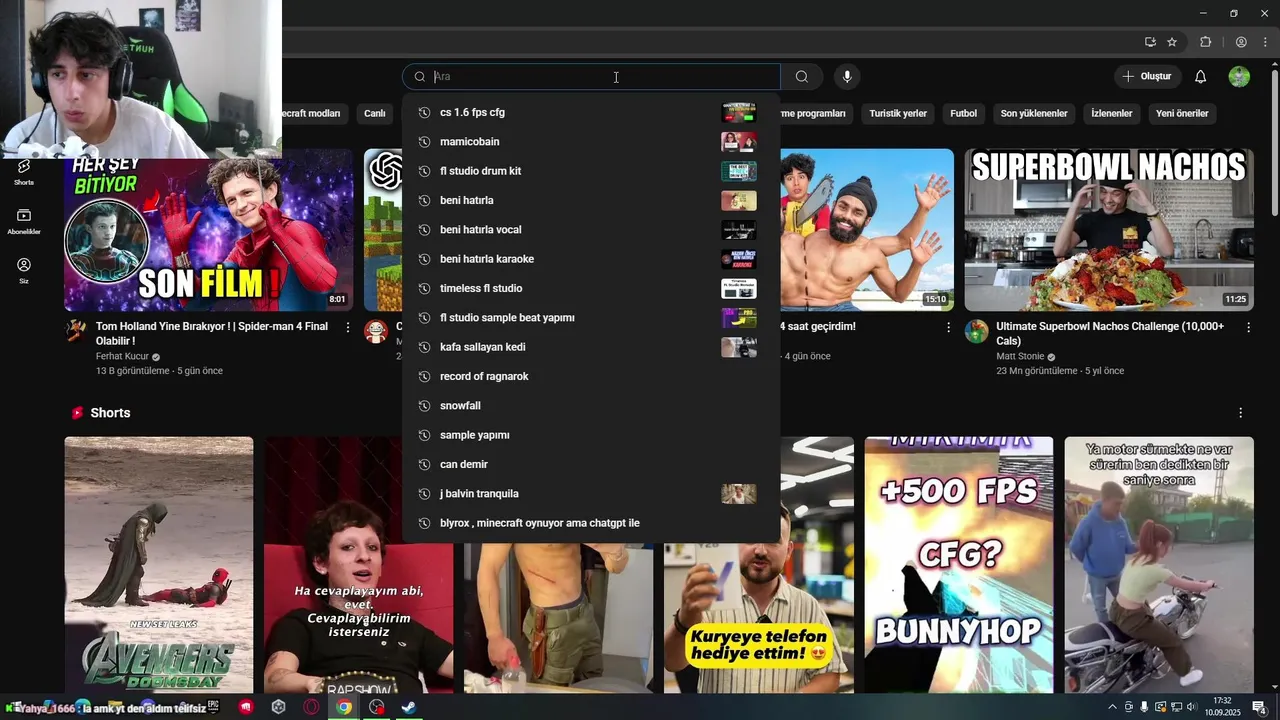Select 'can demir' suggestion
Image resolution: width=1280 pixels, height=720 pixels.
(591, 464)
